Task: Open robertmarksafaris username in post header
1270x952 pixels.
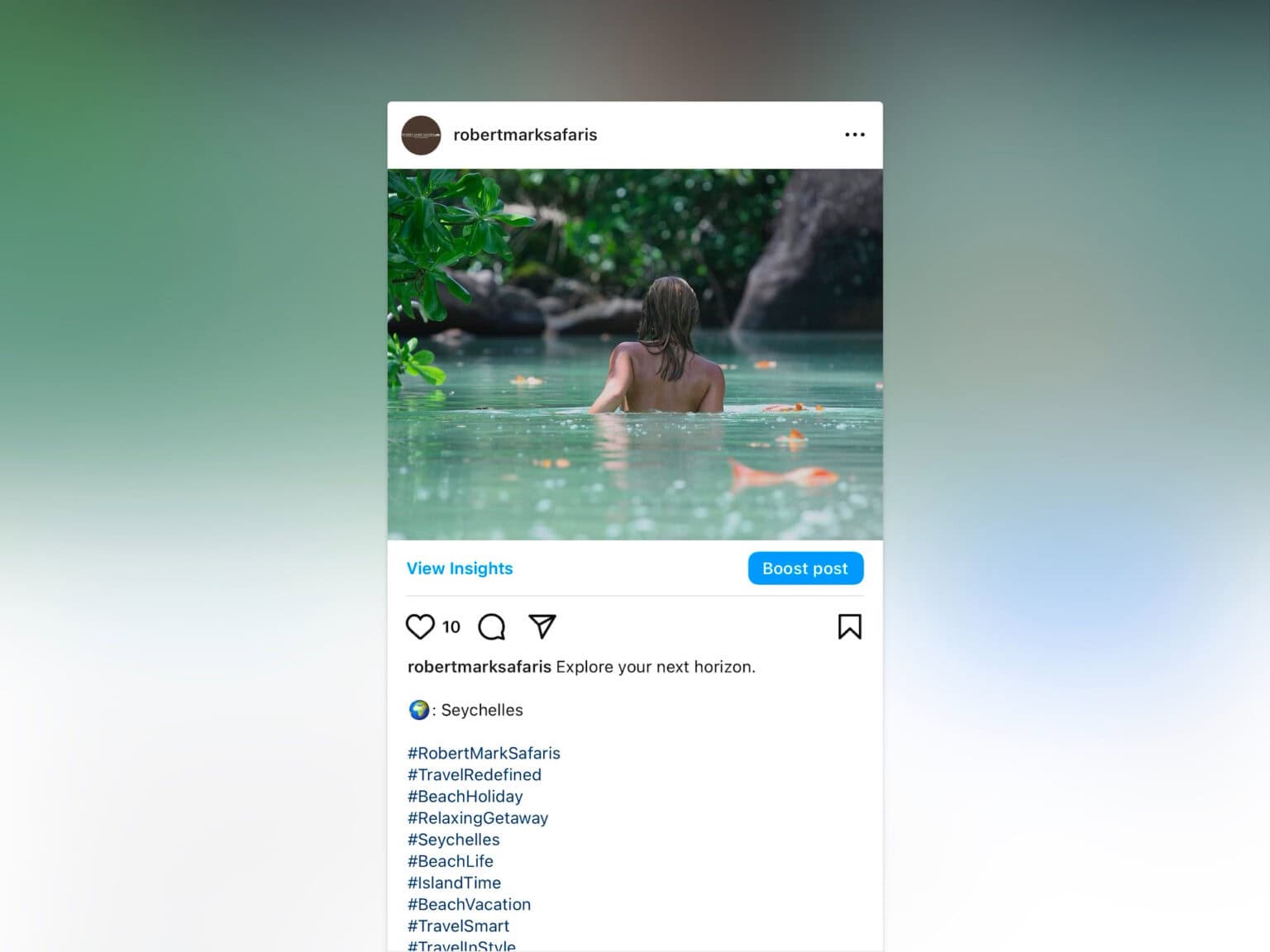Action: pyautogui.click(x=525, y=135)
